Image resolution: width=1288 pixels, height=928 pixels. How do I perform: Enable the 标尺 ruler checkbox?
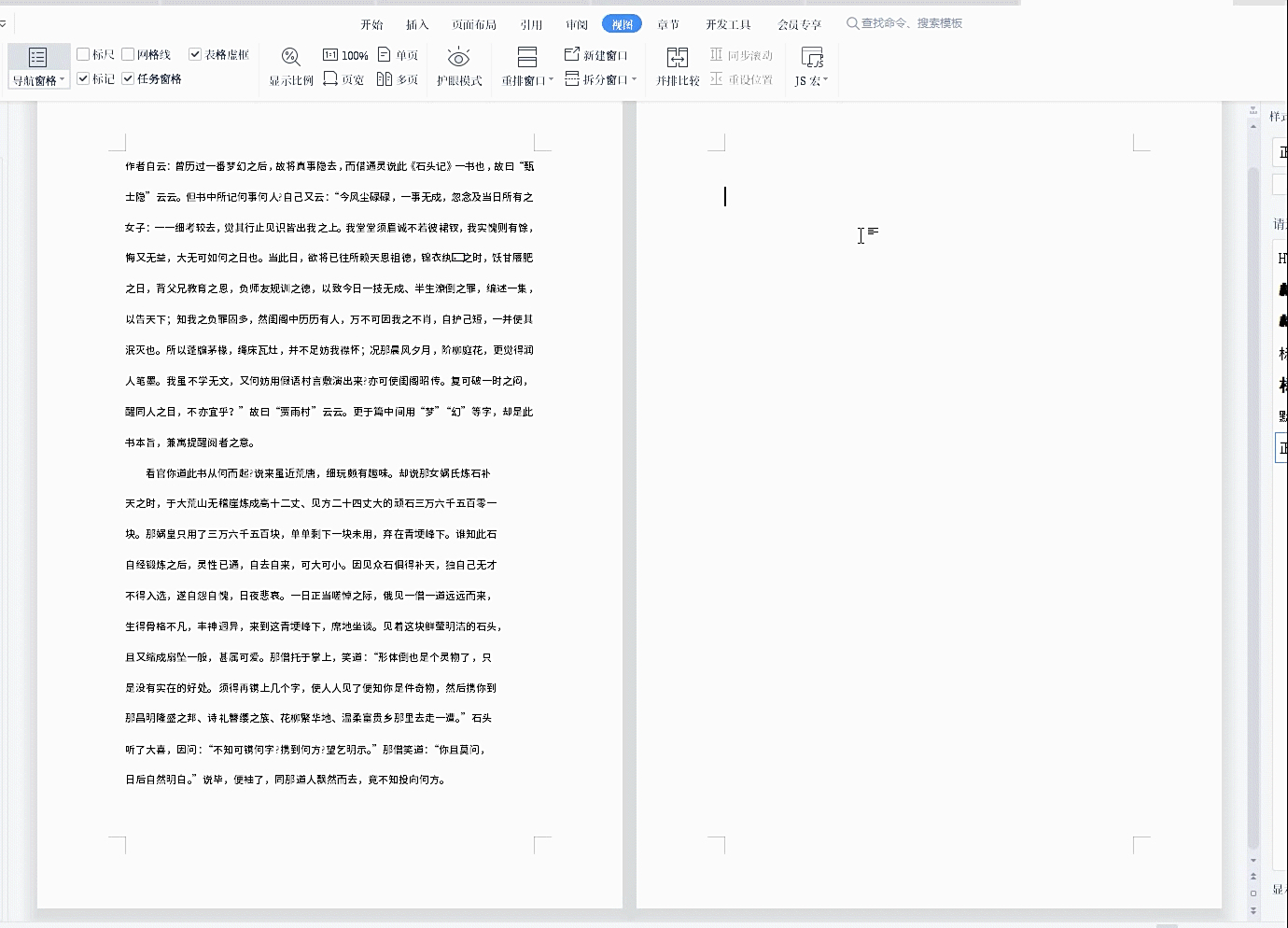click(x=83, y=54)
